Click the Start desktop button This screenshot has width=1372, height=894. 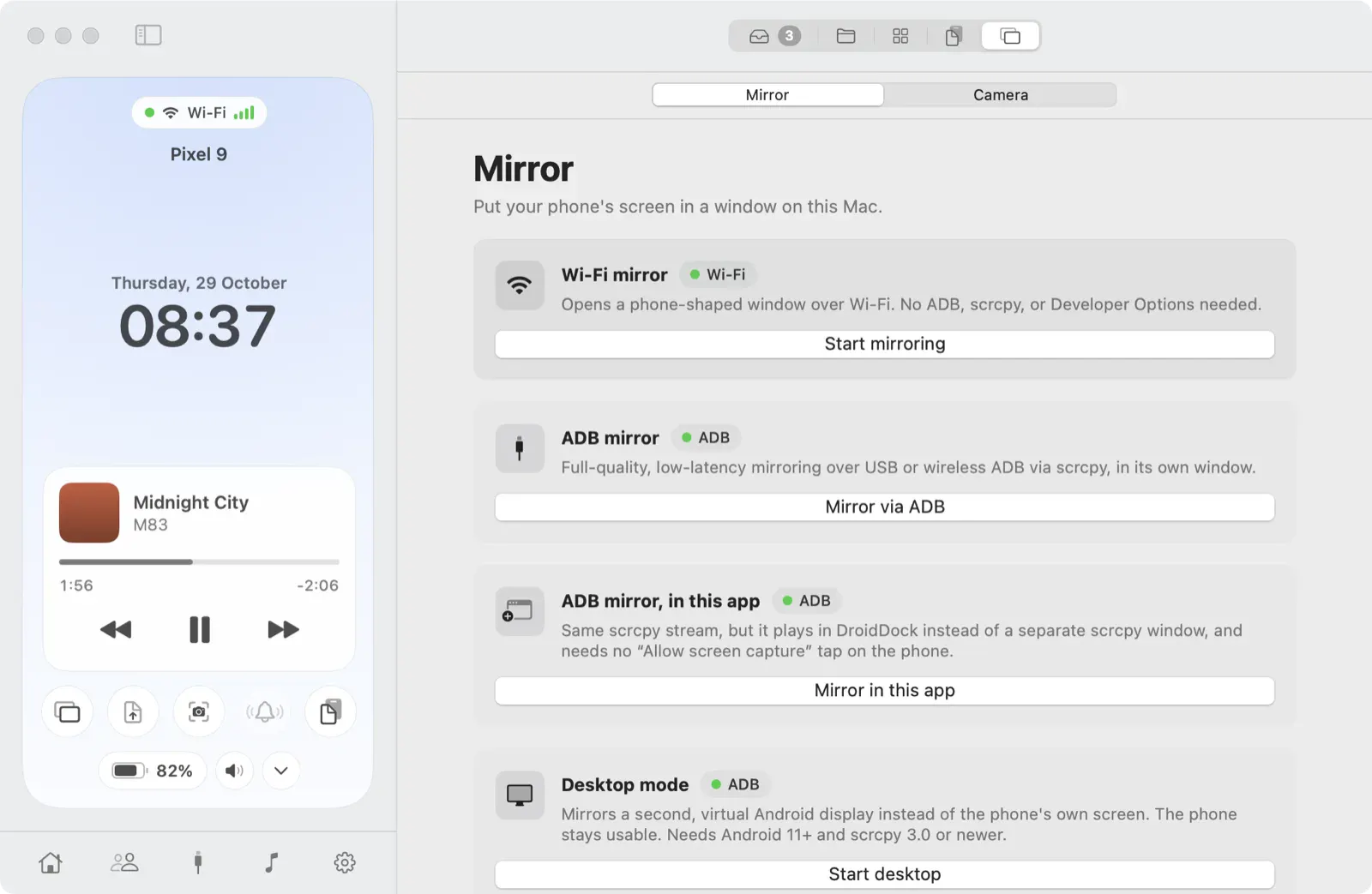[x=884, y=873]
